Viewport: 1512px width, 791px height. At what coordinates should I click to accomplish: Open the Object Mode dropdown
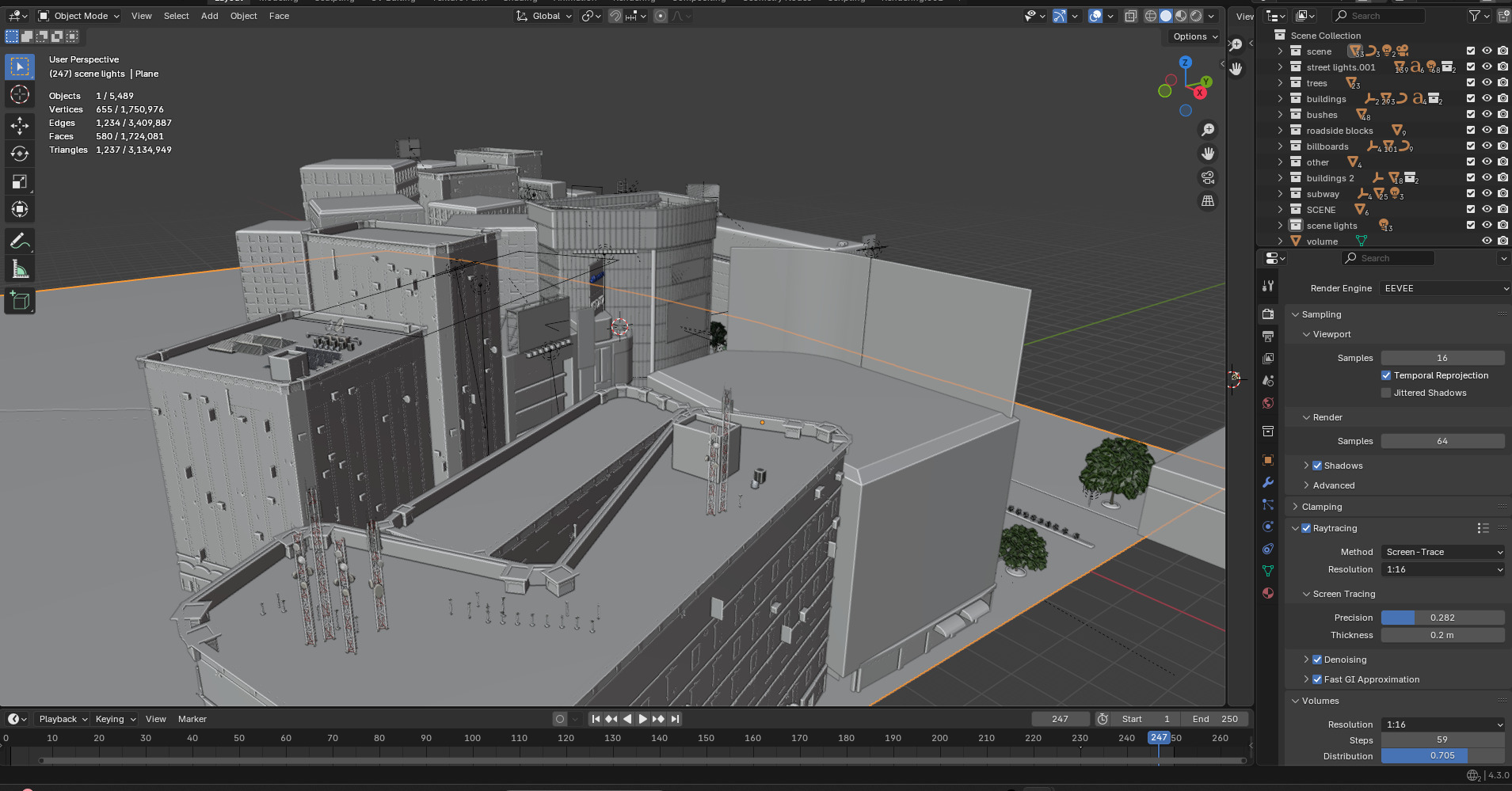[79, 16]
